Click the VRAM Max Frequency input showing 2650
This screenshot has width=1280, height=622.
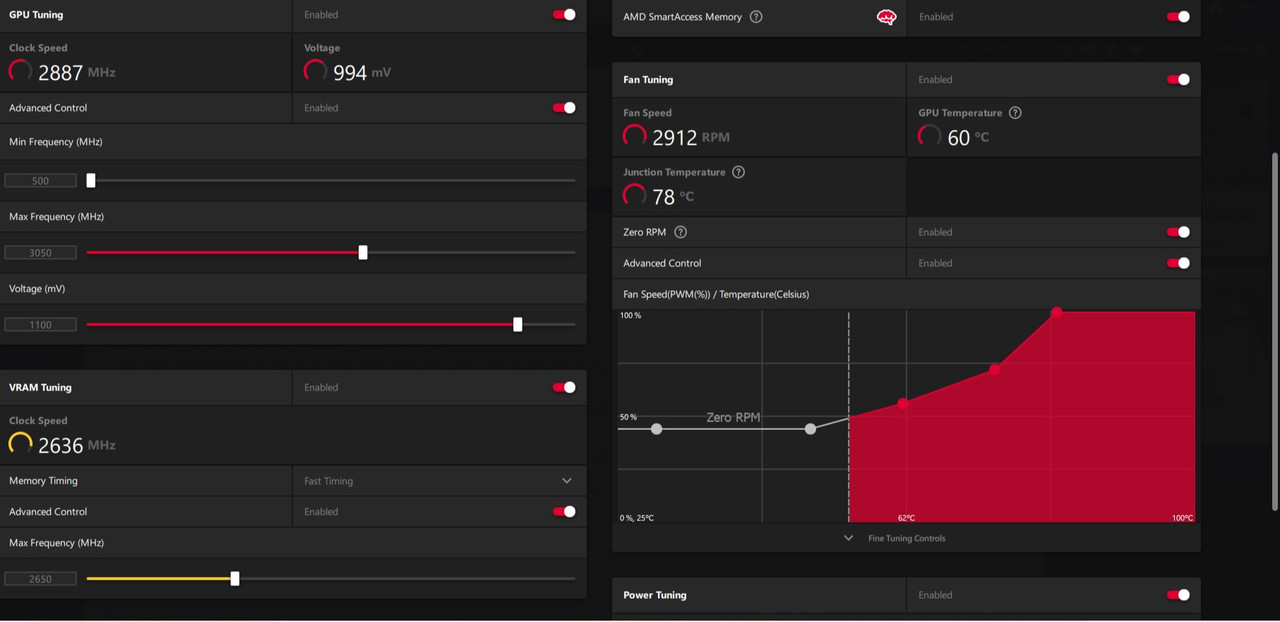coord(41,579)
